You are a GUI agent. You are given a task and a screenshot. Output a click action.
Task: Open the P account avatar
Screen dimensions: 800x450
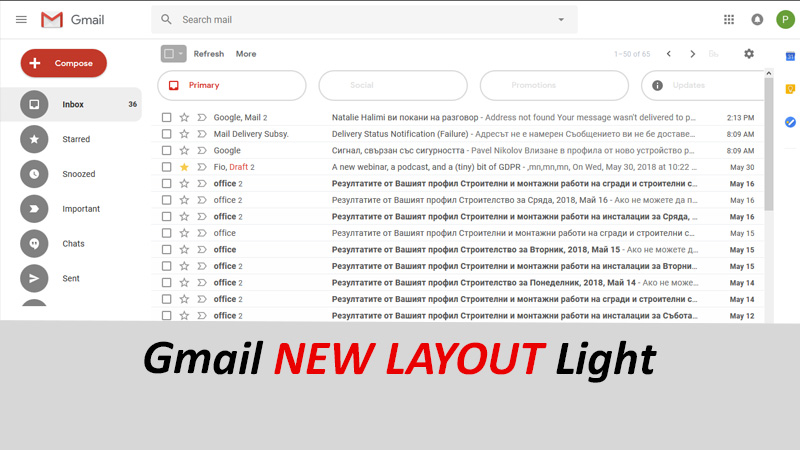point(785,19)
